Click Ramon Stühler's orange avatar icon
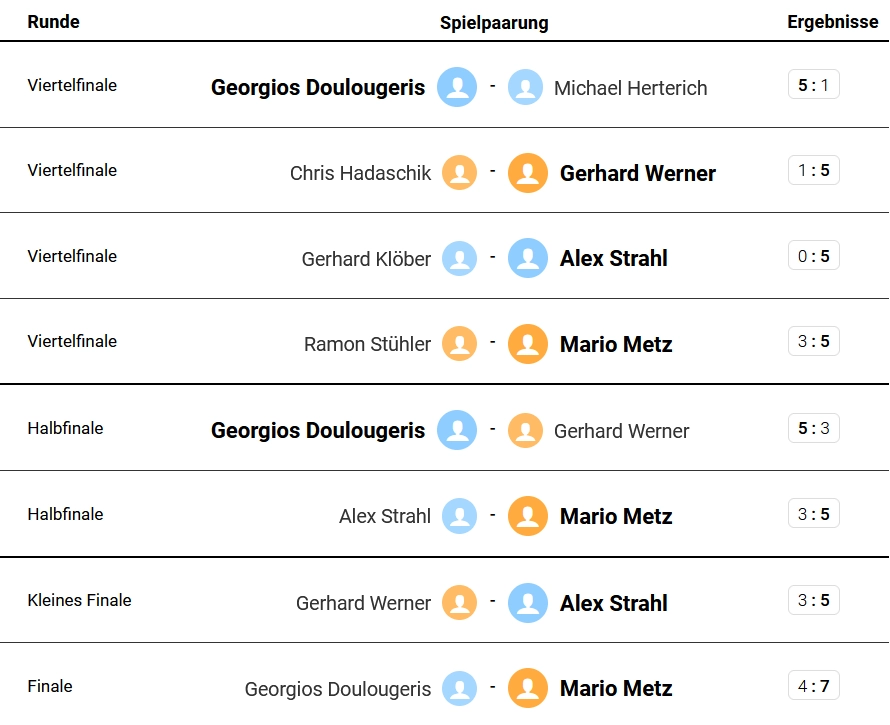The height and width of the screenshot is (725, 890). click(459, 344)
